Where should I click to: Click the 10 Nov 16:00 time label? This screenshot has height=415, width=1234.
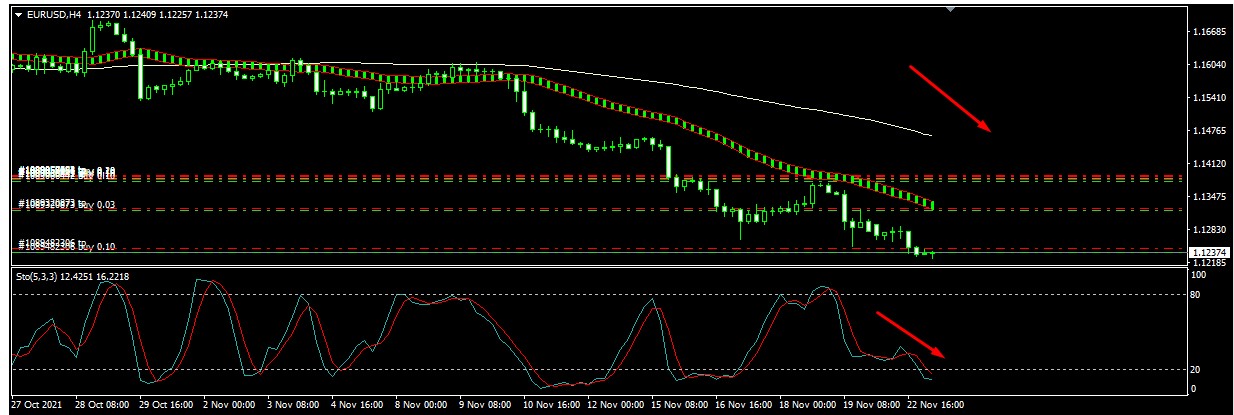point(552,406)
